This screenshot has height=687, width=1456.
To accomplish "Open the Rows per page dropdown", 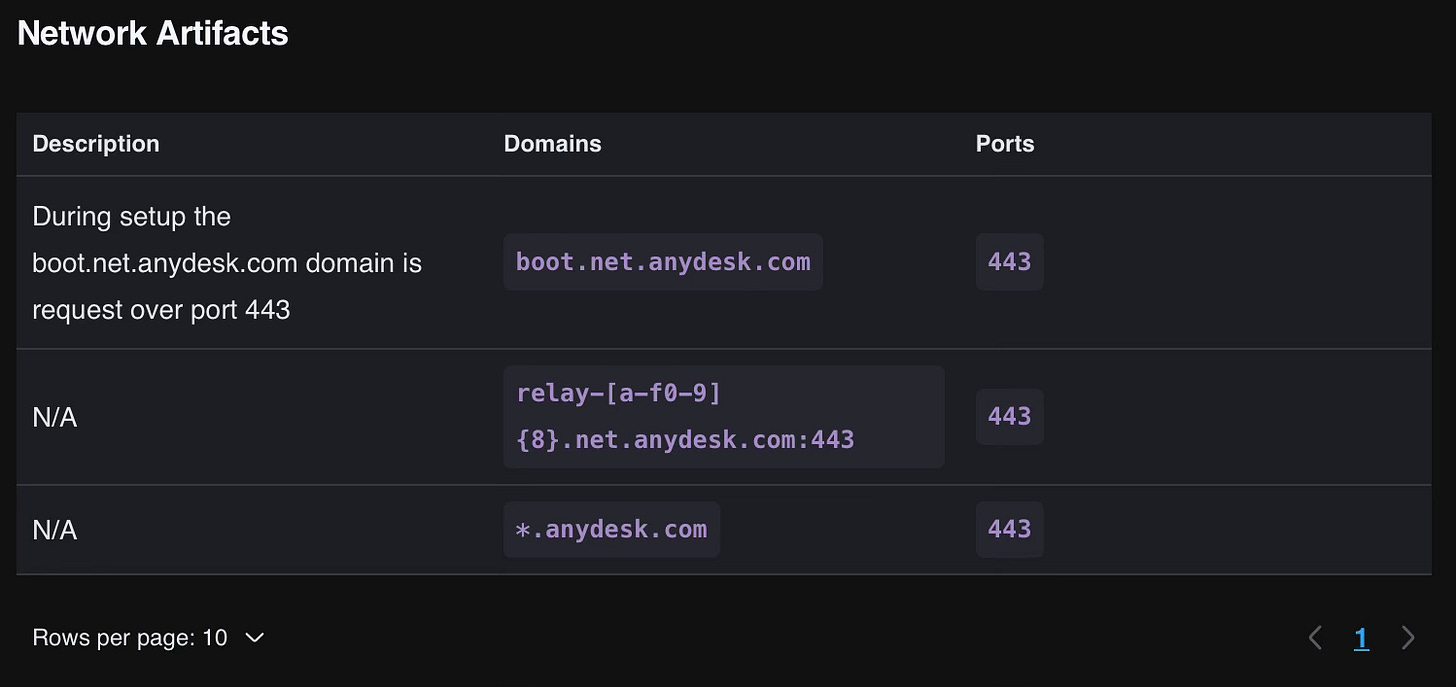I will tap(148, 638).
